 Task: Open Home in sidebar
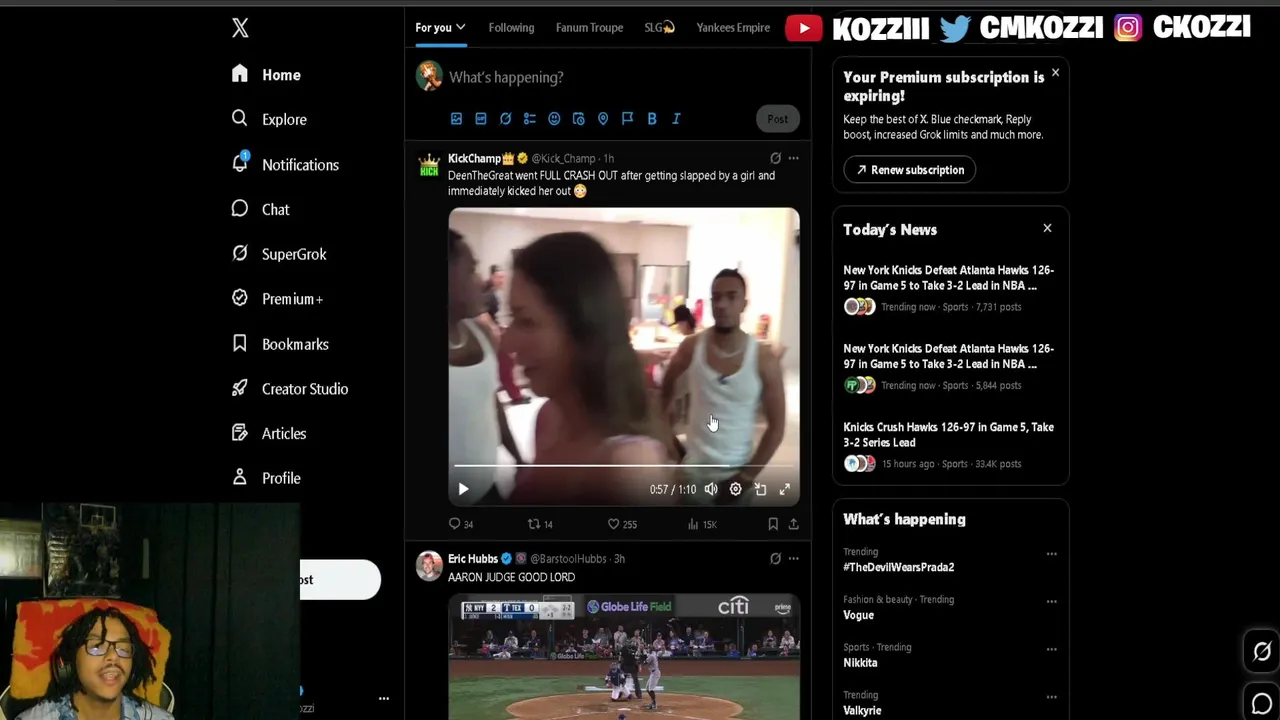coord(266,75)
